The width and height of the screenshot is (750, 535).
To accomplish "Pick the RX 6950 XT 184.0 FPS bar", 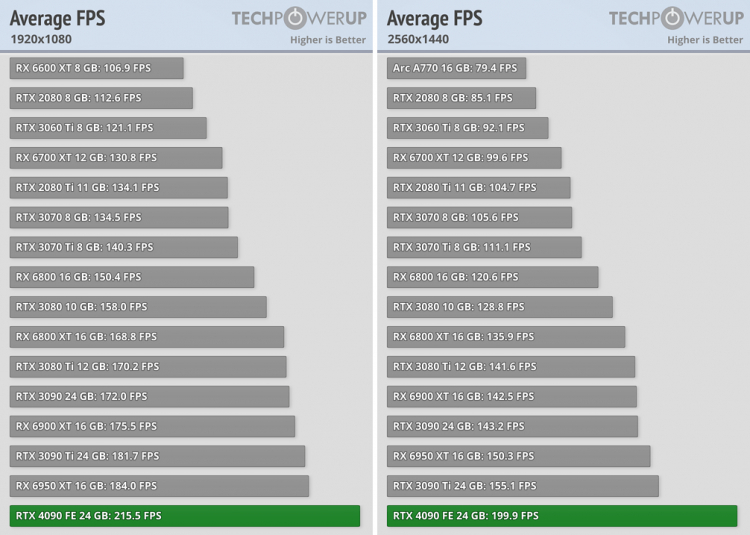I will (159, 486).
